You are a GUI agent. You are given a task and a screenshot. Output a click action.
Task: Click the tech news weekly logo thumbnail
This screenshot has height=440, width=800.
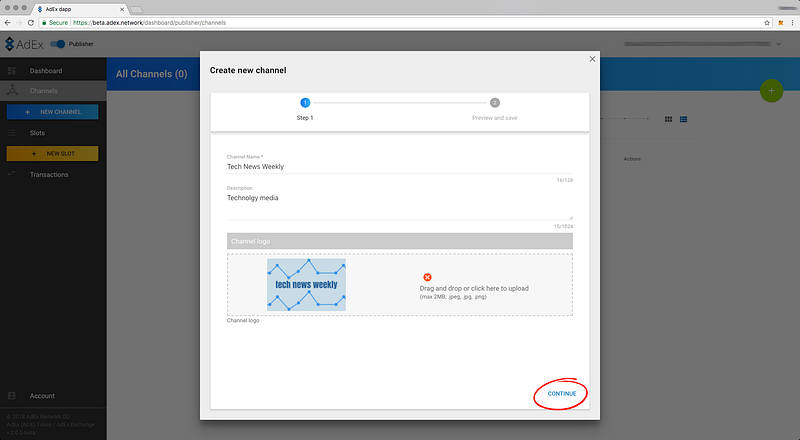point(306,284)
